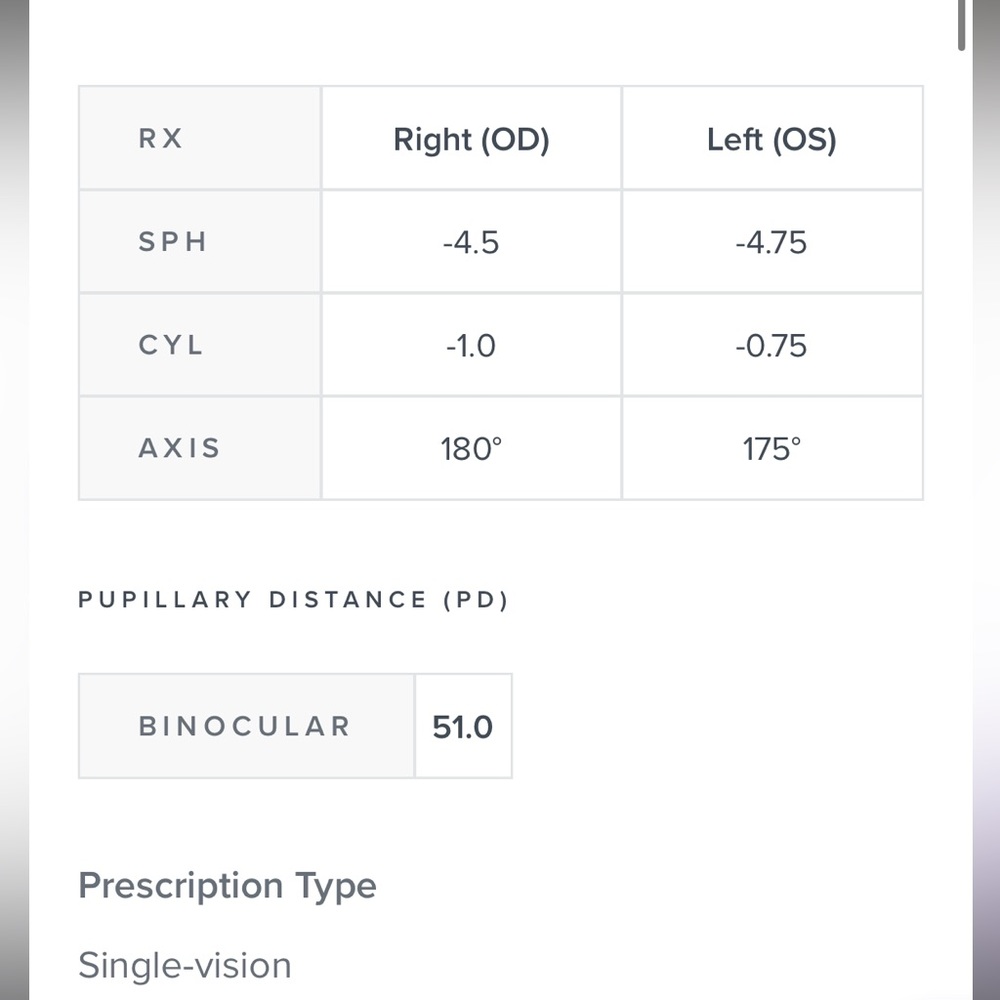Click the dimmed area right of the panel
Viewport: 1000px width, 1000px height.
point(986,500)
